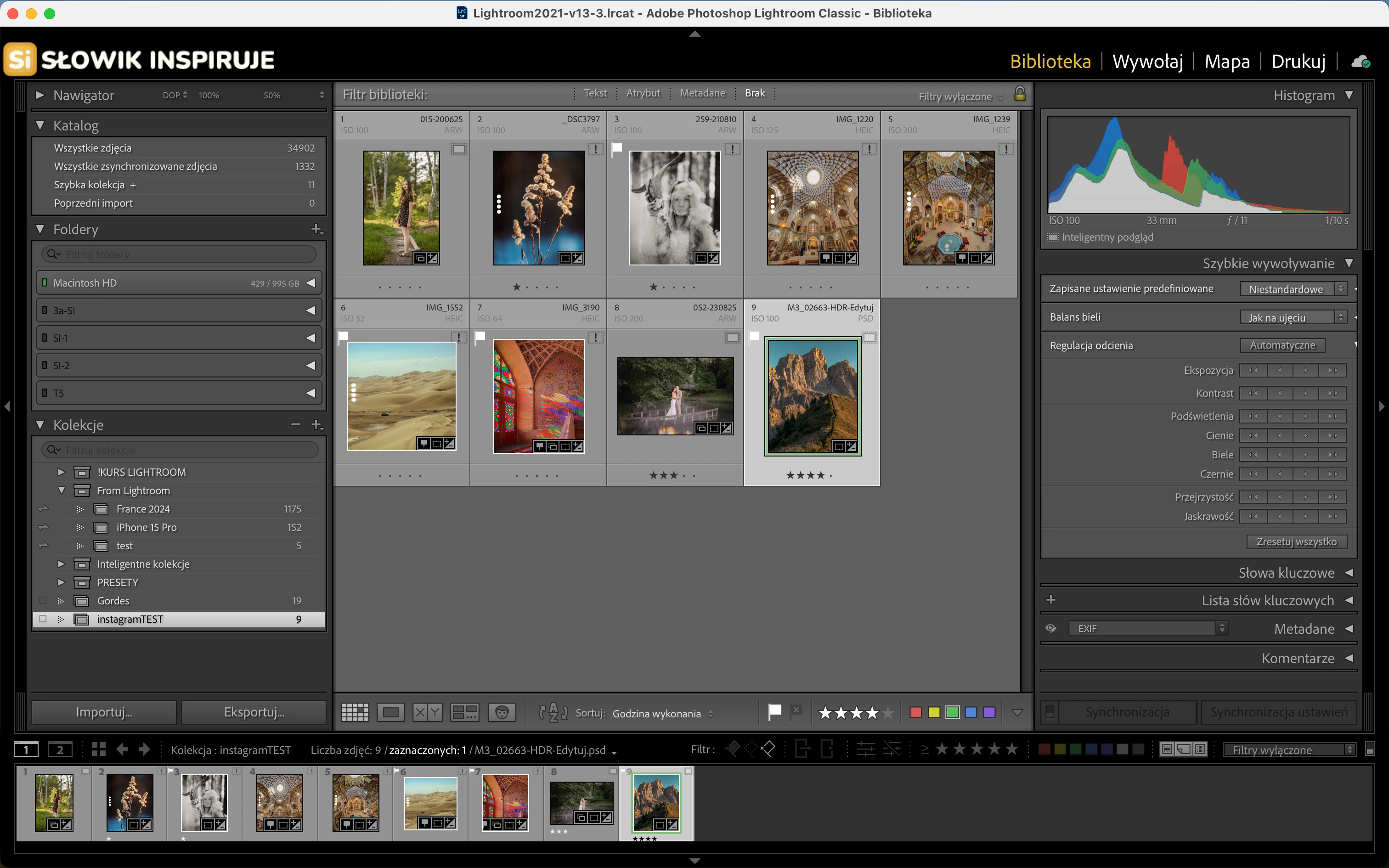This screenshot has height=868, width=1389.
Task: Open Compare view (XY) icon
Action: pos(428,712)
